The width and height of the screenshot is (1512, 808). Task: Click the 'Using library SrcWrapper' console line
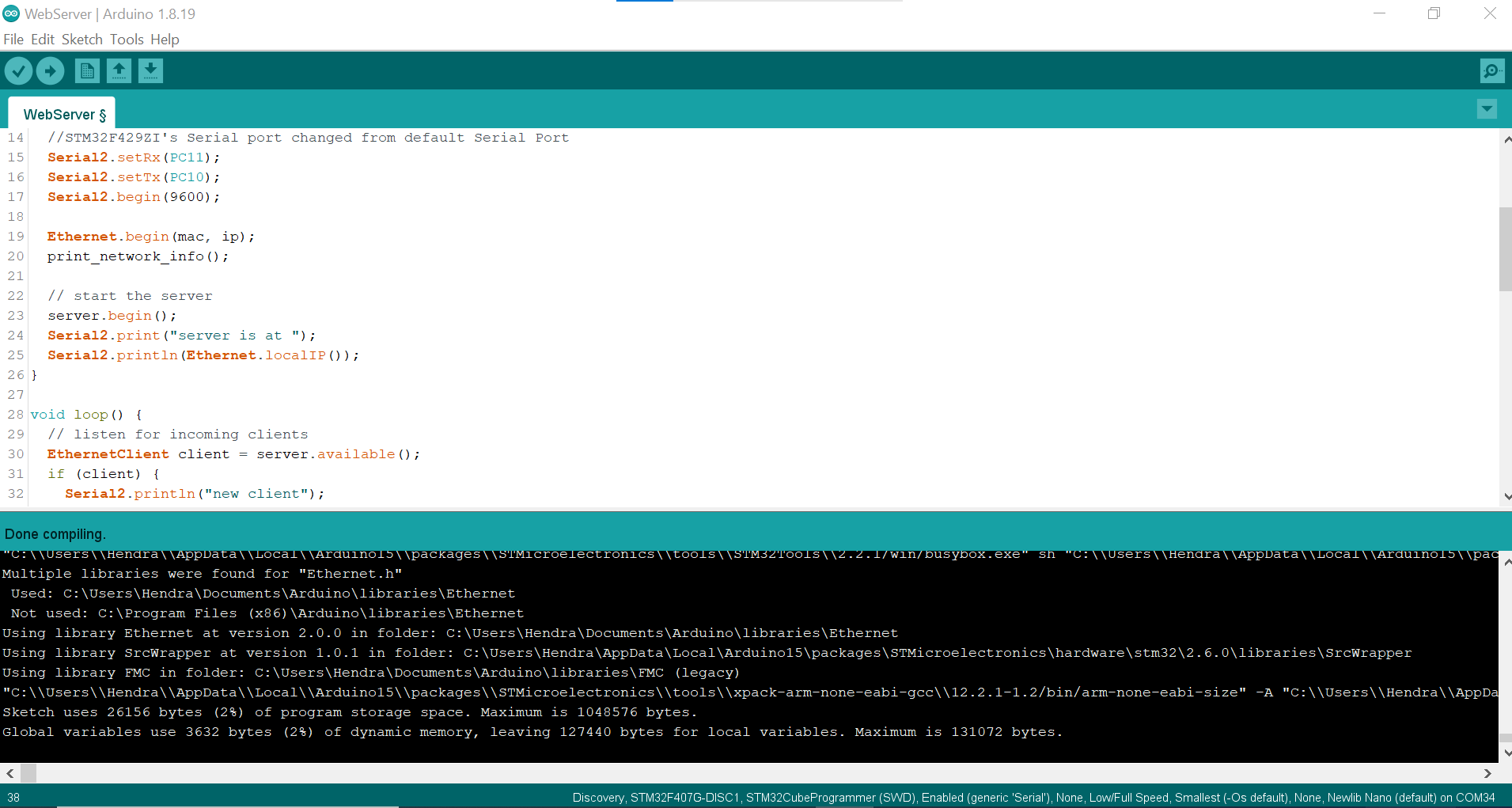point(707,653)
